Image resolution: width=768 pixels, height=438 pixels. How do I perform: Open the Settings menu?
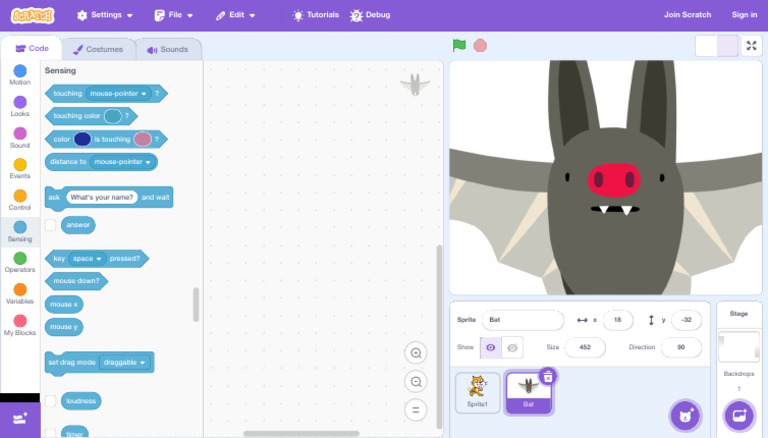coord(105,15)
